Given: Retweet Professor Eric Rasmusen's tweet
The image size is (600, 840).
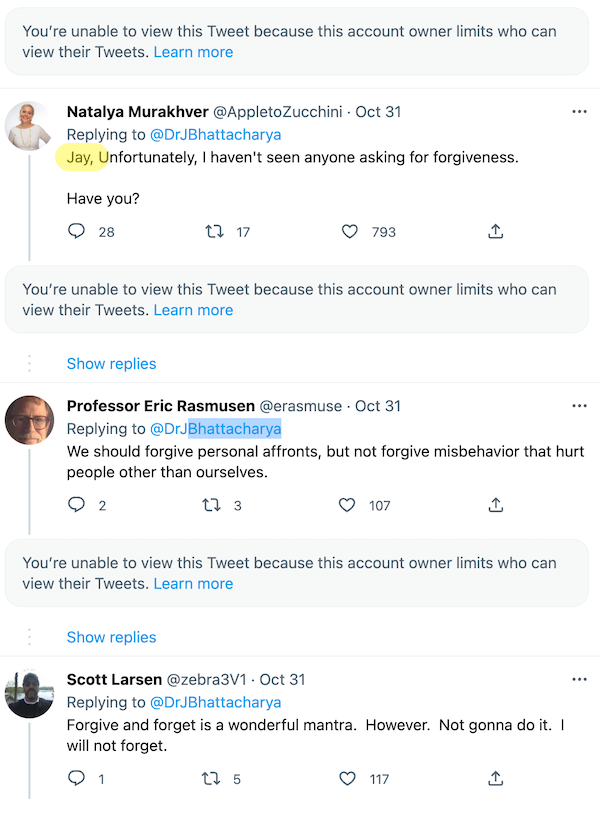Looking at the screenshot, I should click(211, 505).
